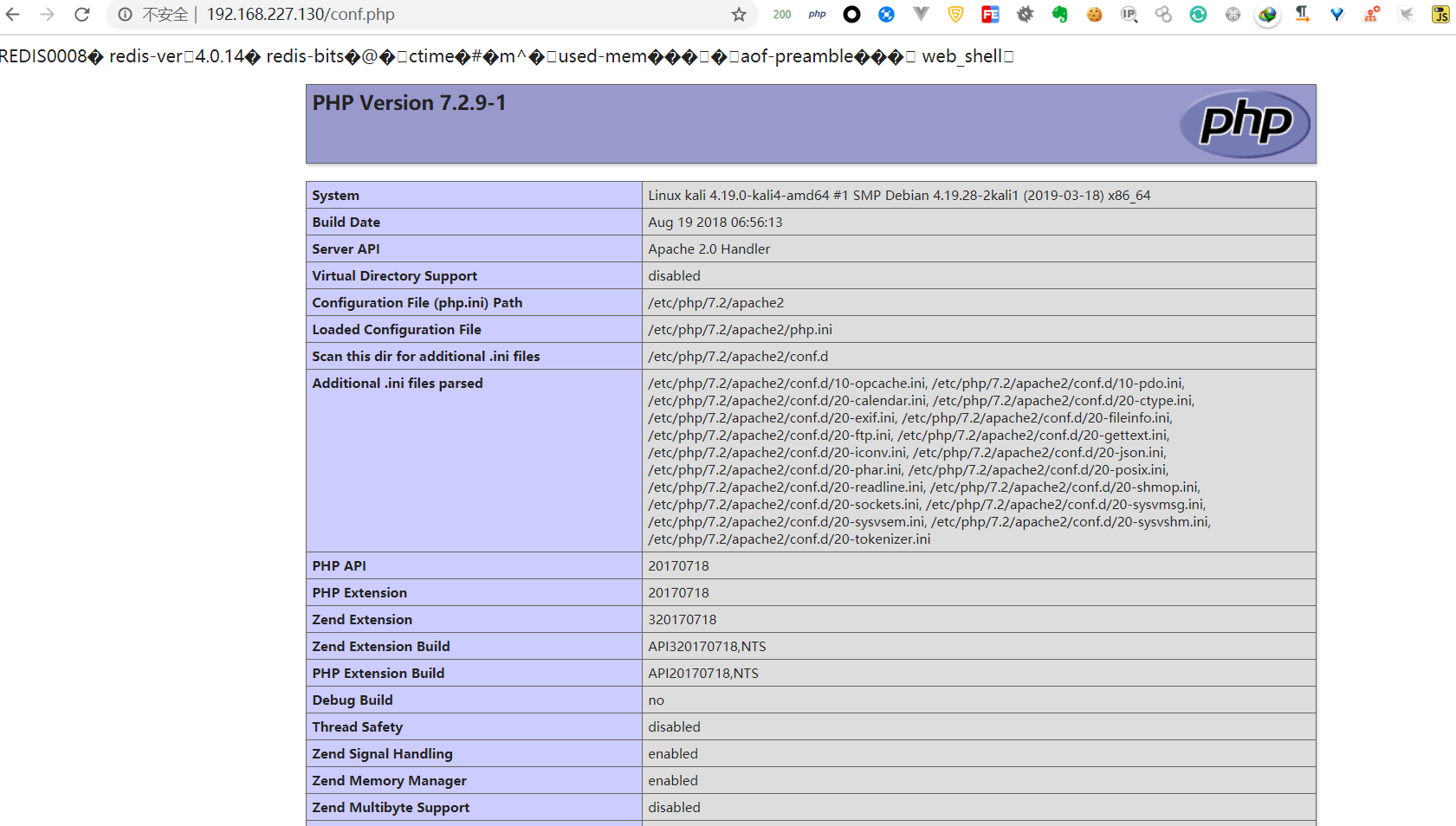Open the dark gear-bug extension icon
The width and height of the screenshot is (1456, 826).
click(1025, 15)
